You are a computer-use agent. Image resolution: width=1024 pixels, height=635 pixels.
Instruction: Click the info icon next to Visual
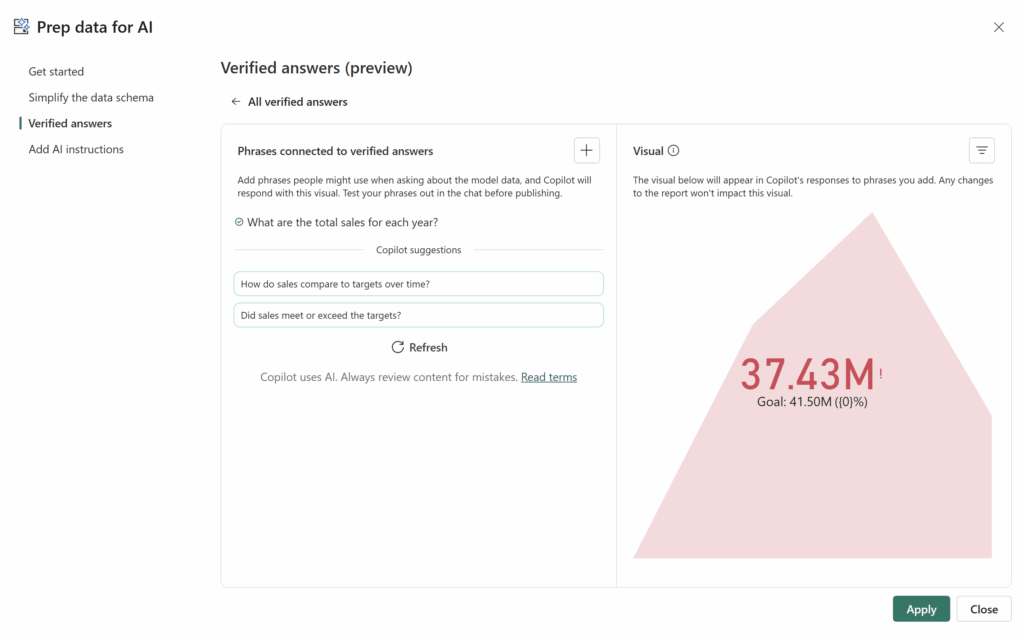[x=673, y=151]
